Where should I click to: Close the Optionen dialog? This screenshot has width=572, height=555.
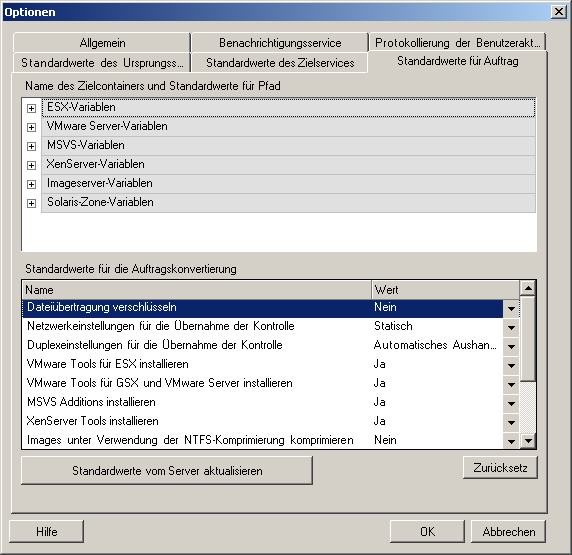coord(559,12)
